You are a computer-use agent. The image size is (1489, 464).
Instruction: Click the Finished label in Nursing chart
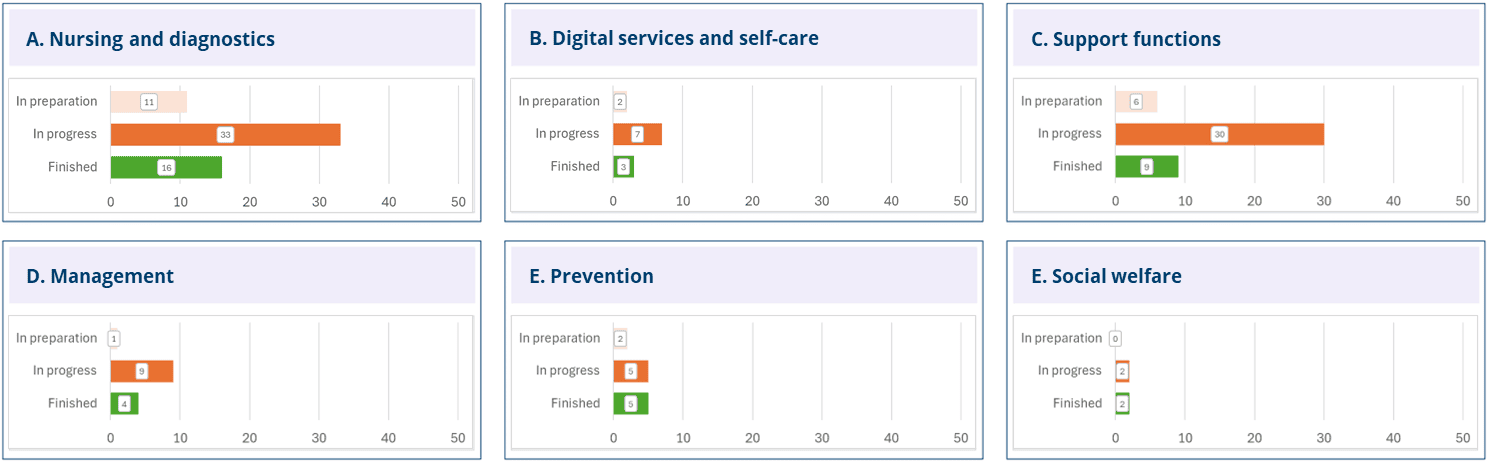[x=73, y=167]
